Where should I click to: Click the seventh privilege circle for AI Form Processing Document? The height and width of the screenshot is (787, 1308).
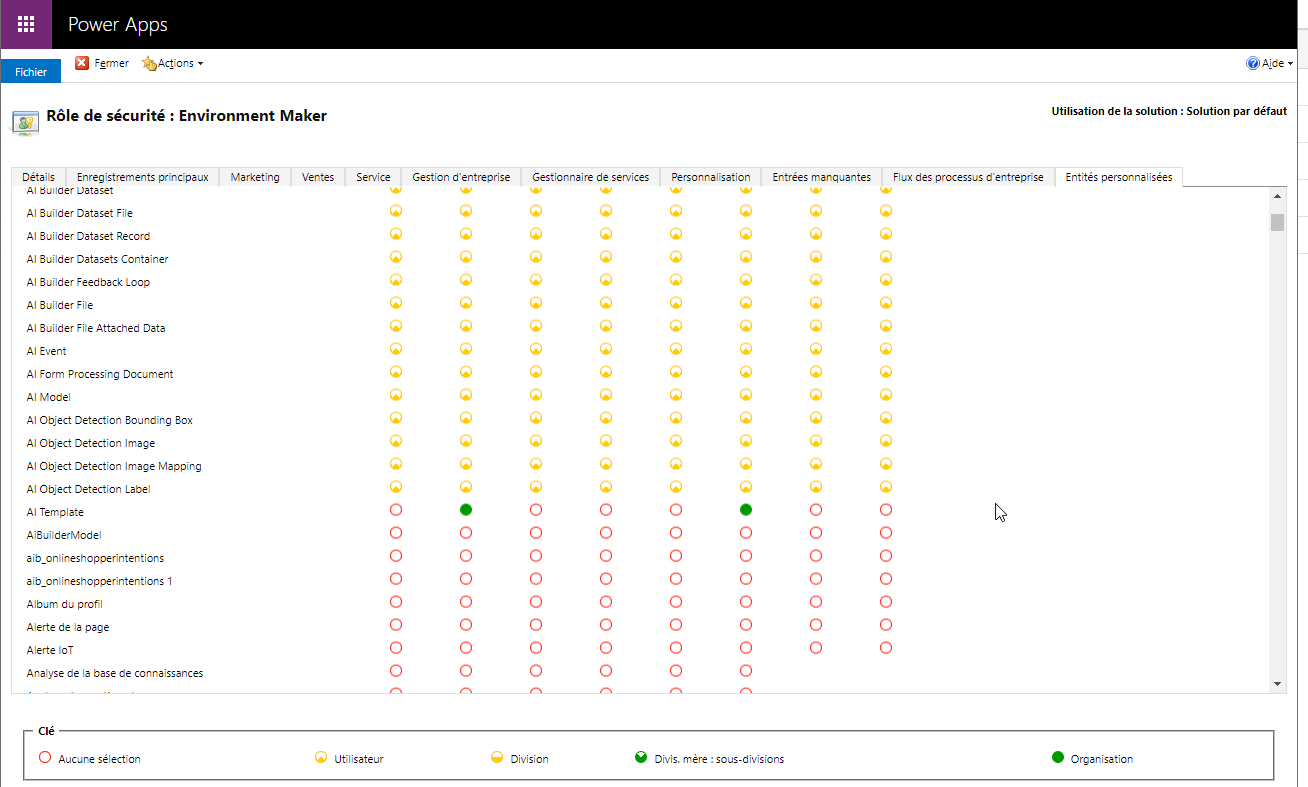tap(816, 372)
